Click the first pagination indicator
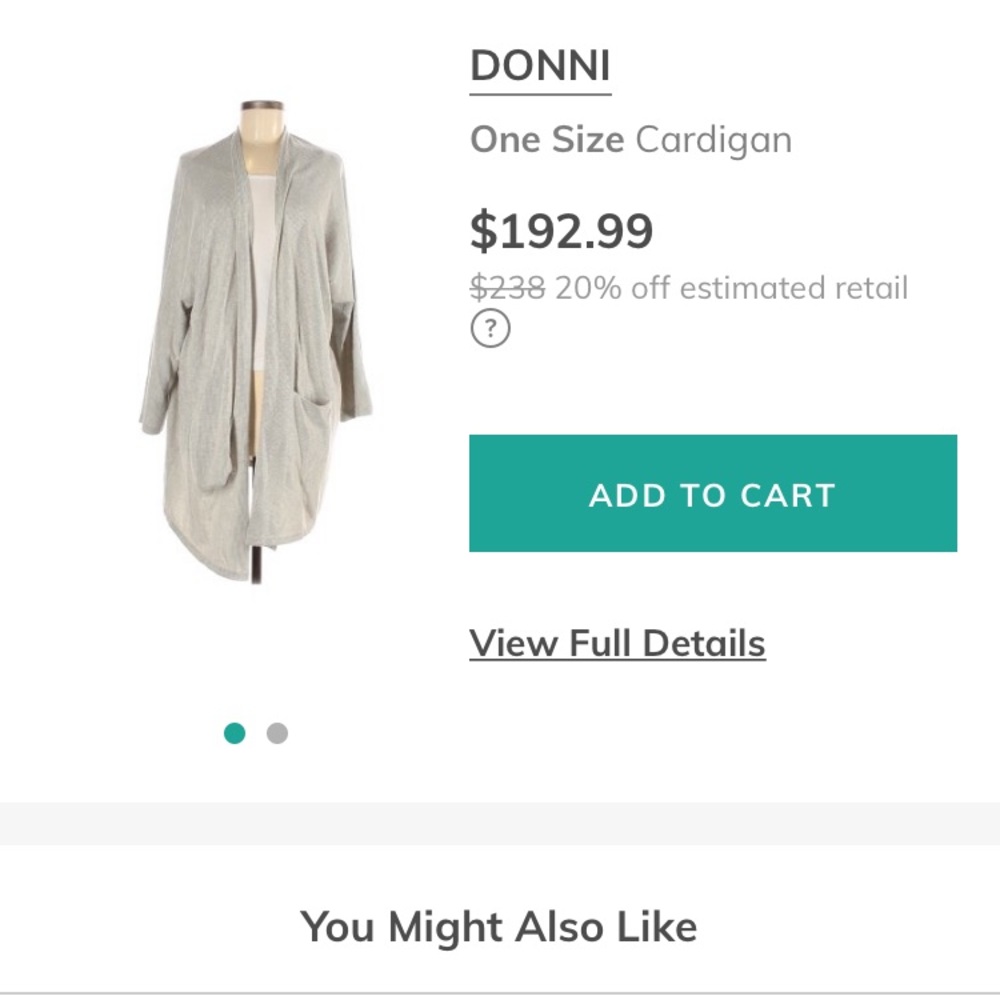 tap(234, 733)
